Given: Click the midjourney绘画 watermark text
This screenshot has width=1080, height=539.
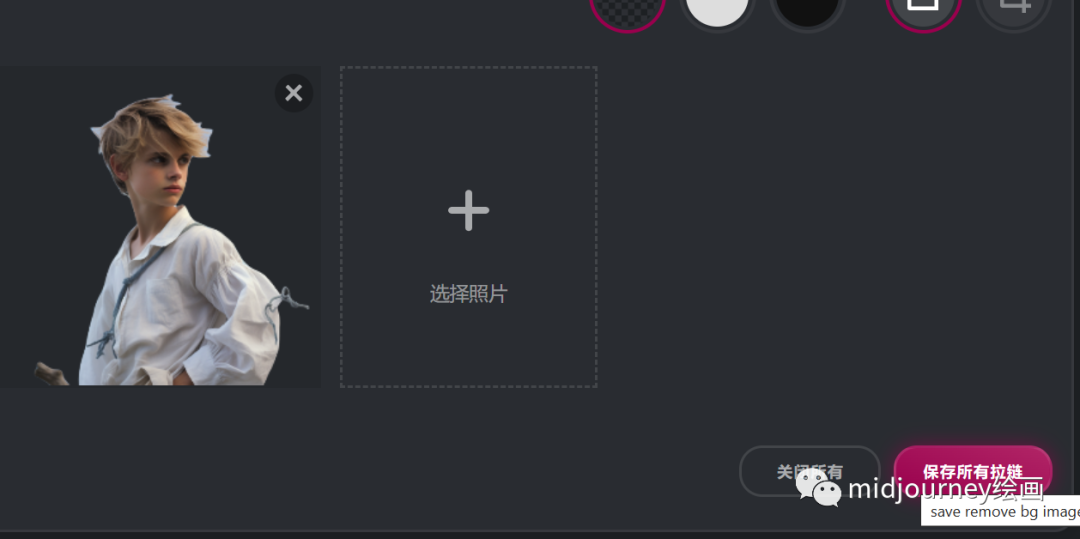Looking at the screenshot, I should (946, 489).
